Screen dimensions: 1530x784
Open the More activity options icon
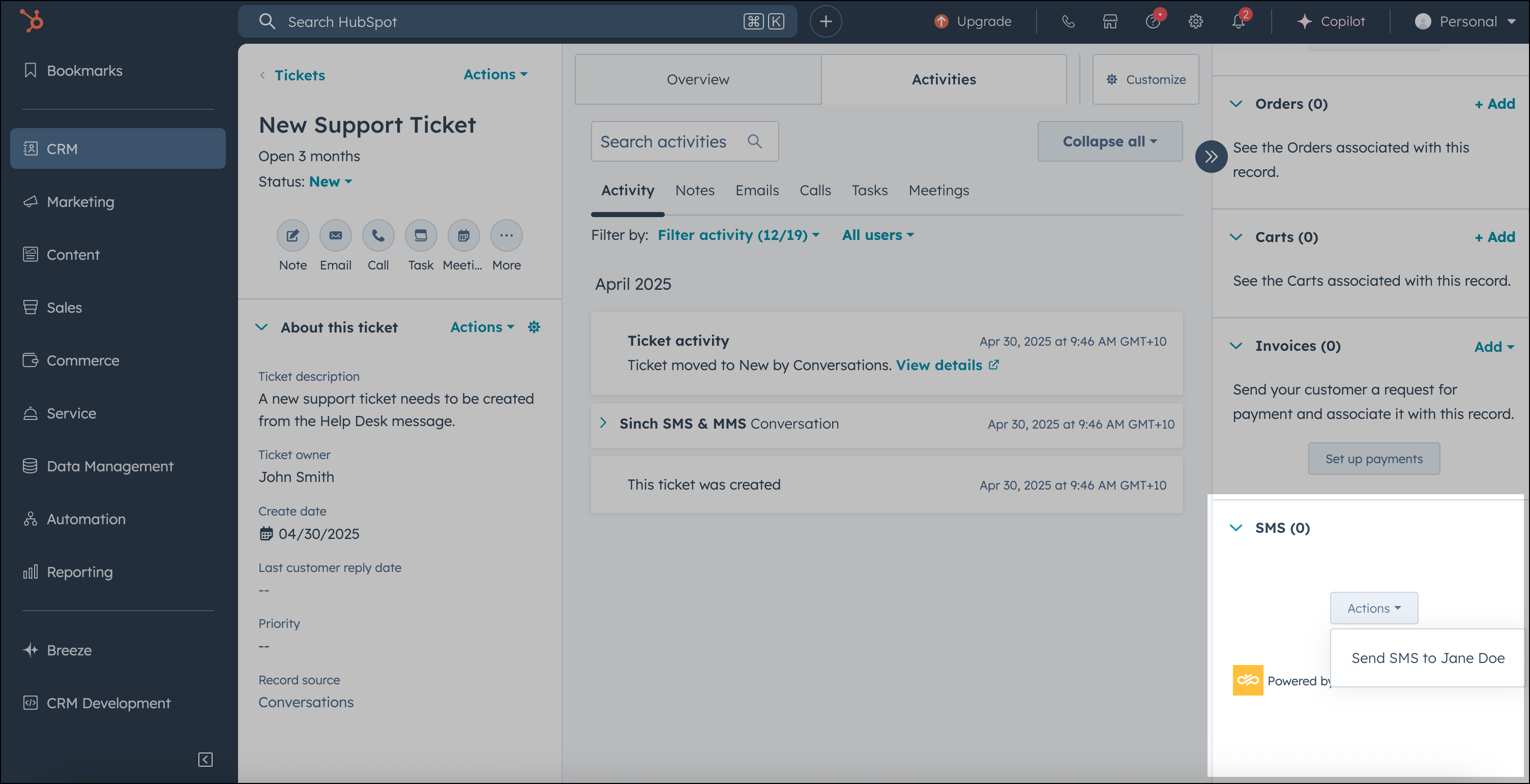click(x=506, y=235)
